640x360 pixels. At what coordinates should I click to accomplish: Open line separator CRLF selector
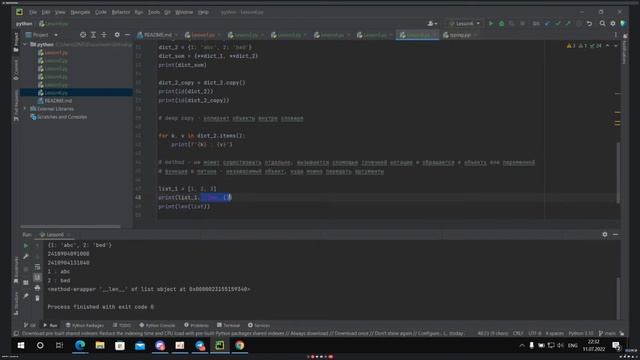coord(518,333)
